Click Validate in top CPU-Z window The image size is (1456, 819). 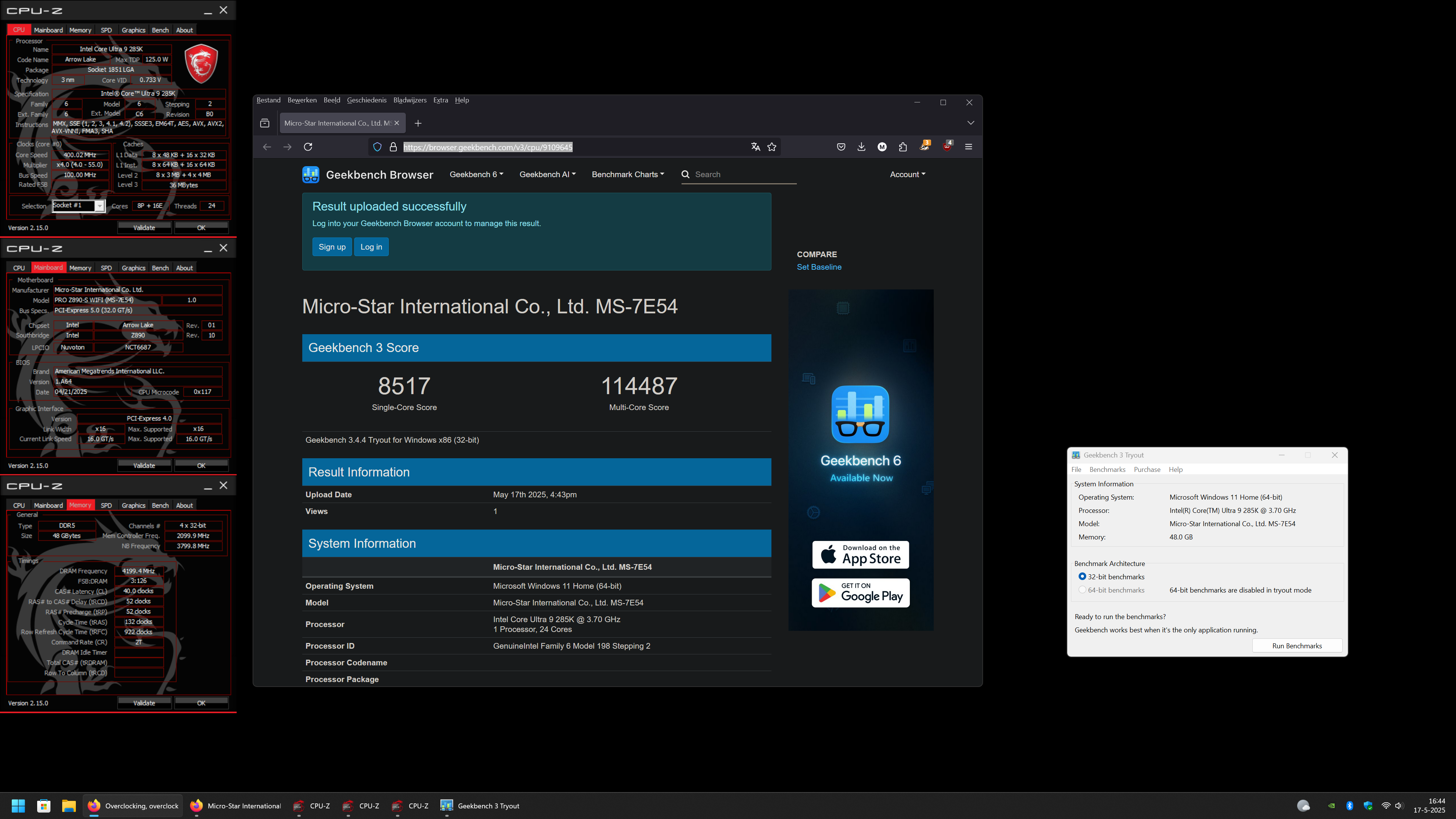[144, 228]
